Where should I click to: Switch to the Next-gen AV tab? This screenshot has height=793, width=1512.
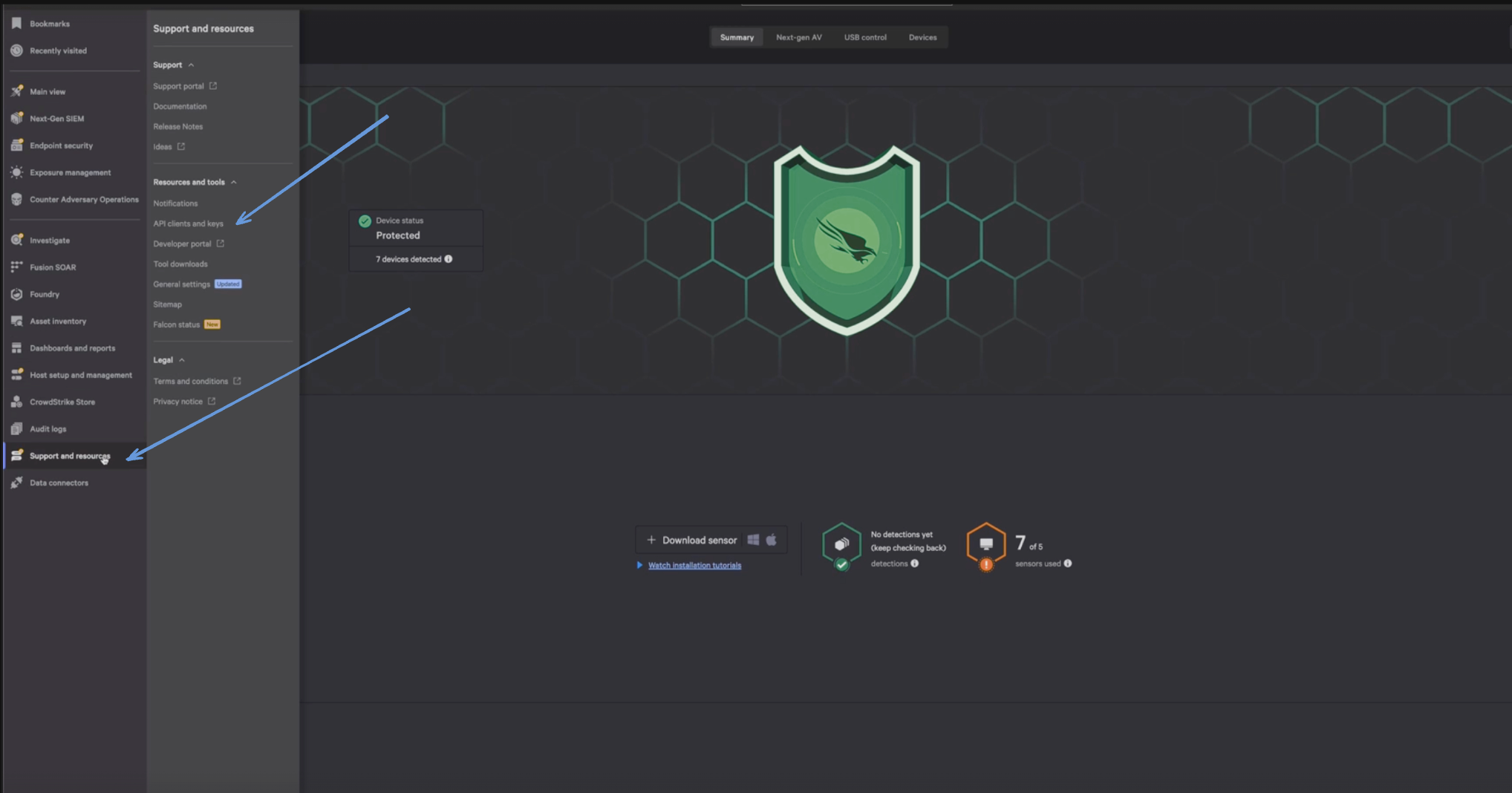coord(798,37)
